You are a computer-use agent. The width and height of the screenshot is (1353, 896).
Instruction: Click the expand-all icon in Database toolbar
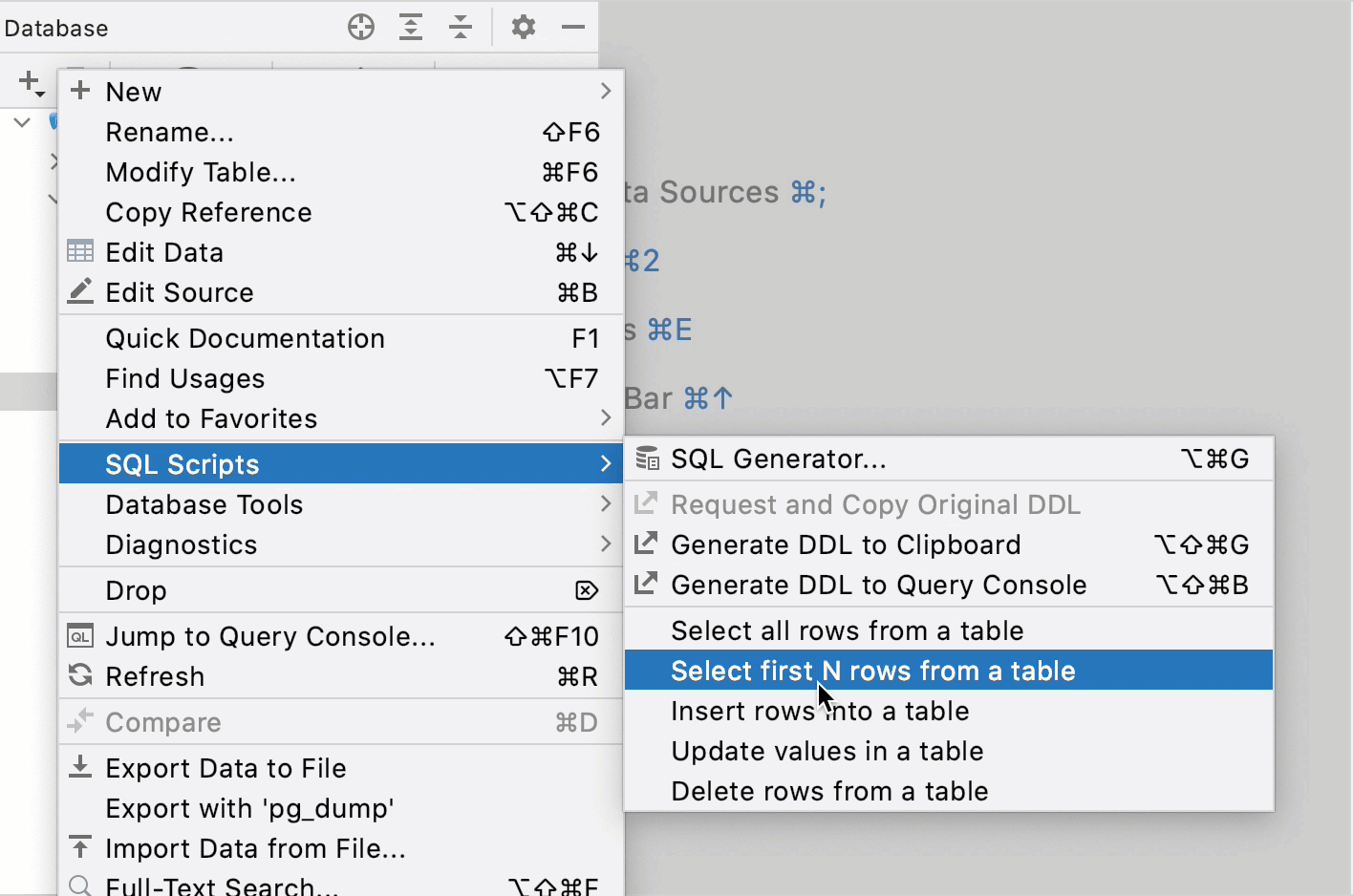pyautogui.click(x=411, y=27)
